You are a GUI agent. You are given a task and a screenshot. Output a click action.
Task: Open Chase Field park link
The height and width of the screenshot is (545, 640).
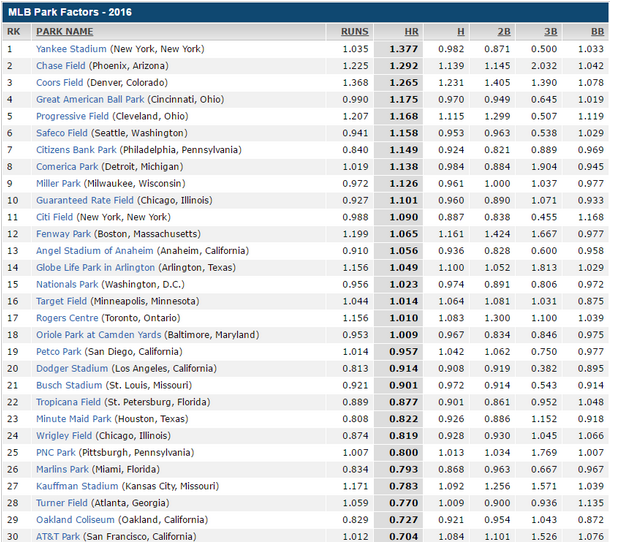click(x=61, y=66)
